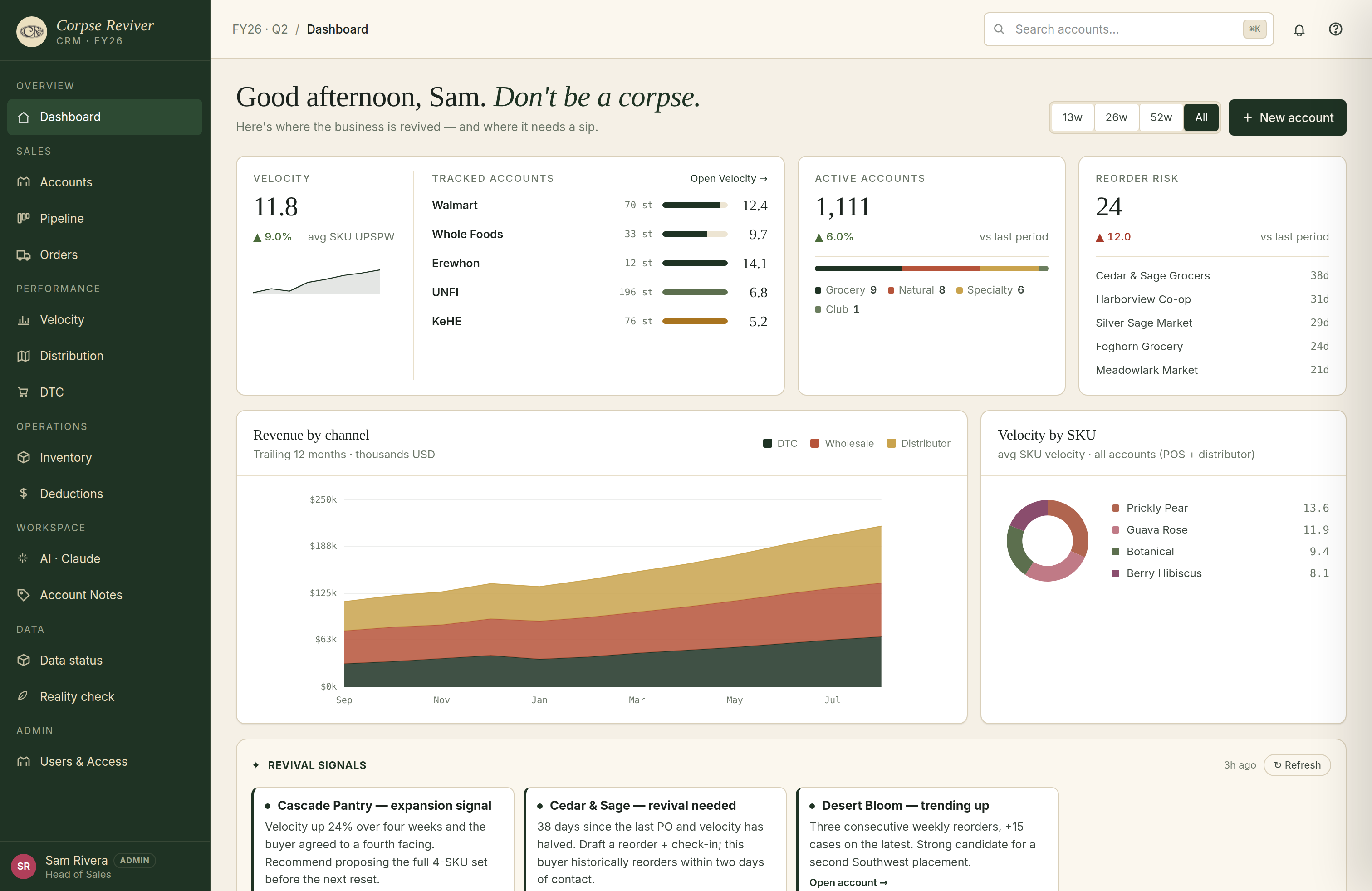Viewport: 1372px width, 891px height.
Task: Click the Velocity by SKU donut chart
Action: coord(1048,541)
